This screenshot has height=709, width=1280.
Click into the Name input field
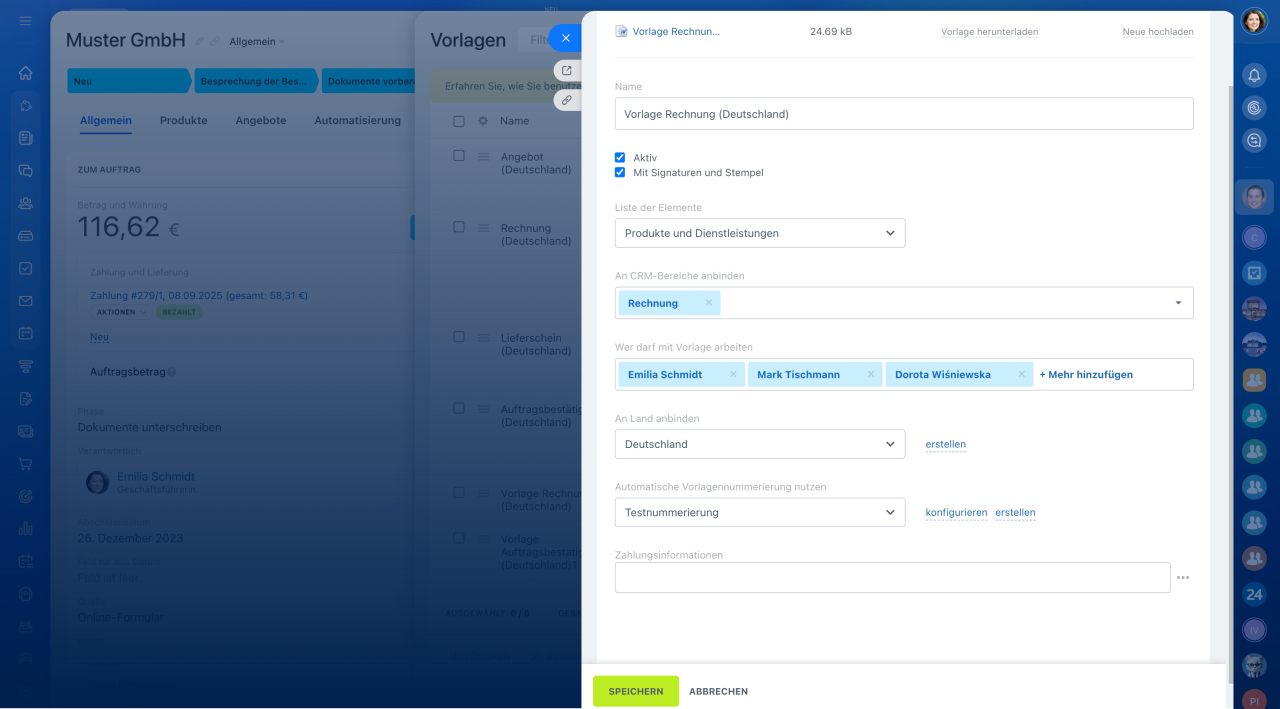pos(904,114)
